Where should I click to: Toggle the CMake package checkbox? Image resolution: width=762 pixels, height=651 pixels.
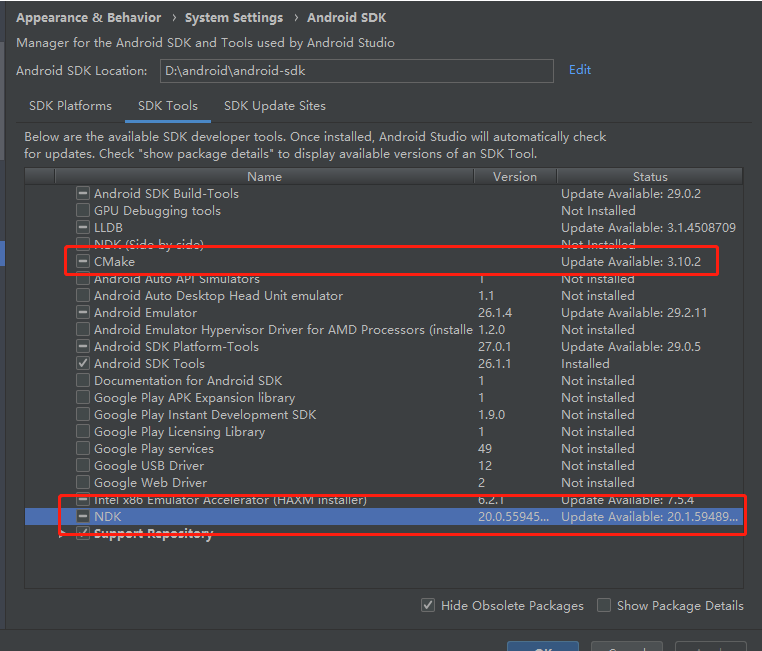pos(83,262)
